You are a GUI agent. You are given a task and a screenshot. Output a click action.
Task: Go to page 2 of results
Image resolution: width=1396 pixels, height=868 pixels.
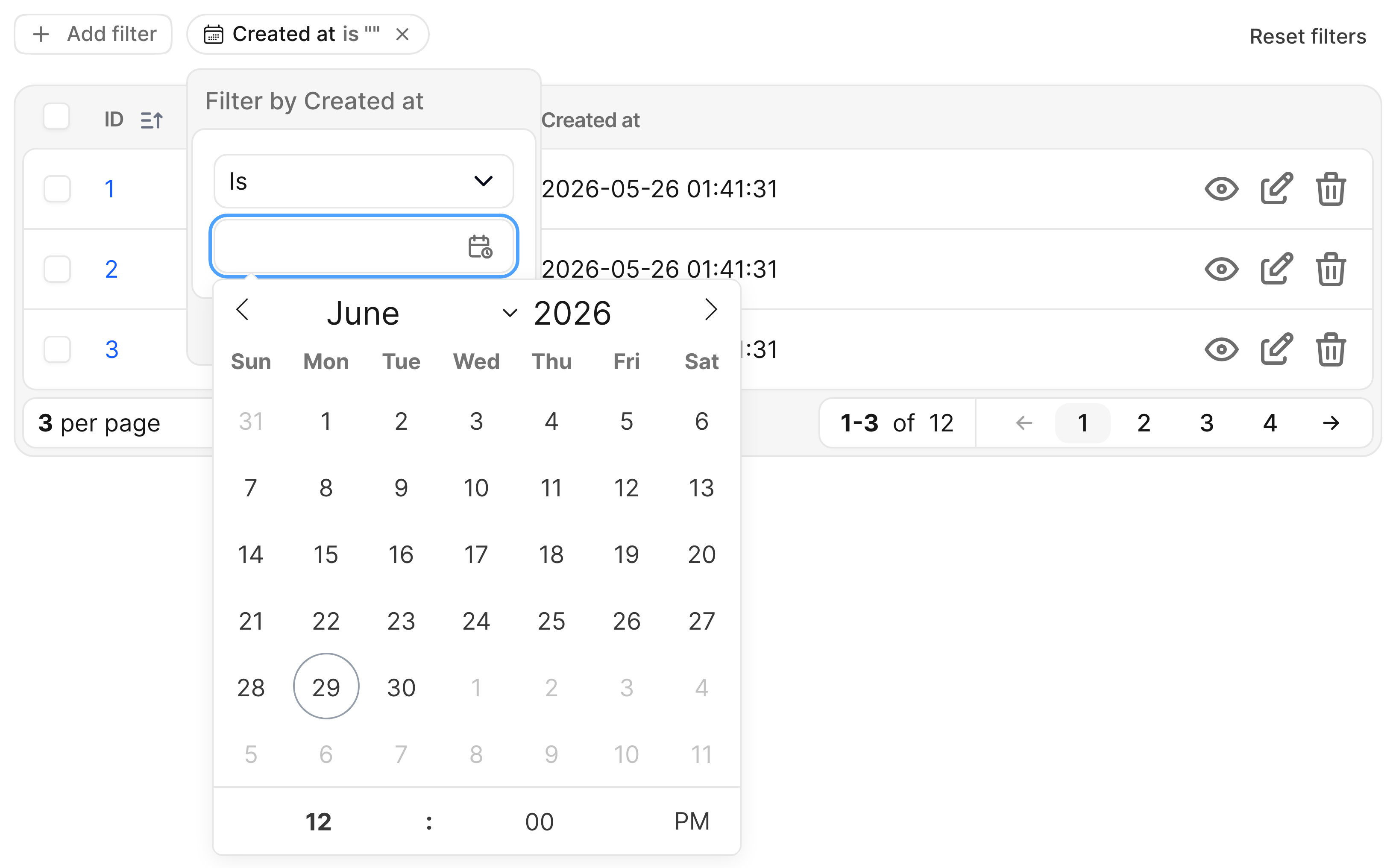coord(1144,423)
